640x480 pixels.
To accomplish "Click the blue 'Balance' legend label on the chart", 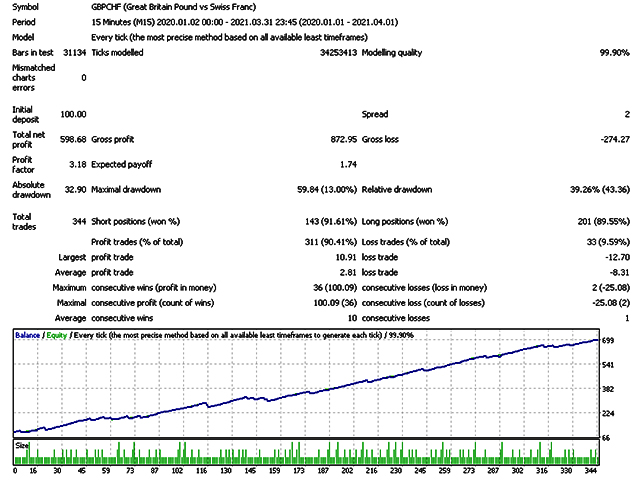I will click(27, 336).
